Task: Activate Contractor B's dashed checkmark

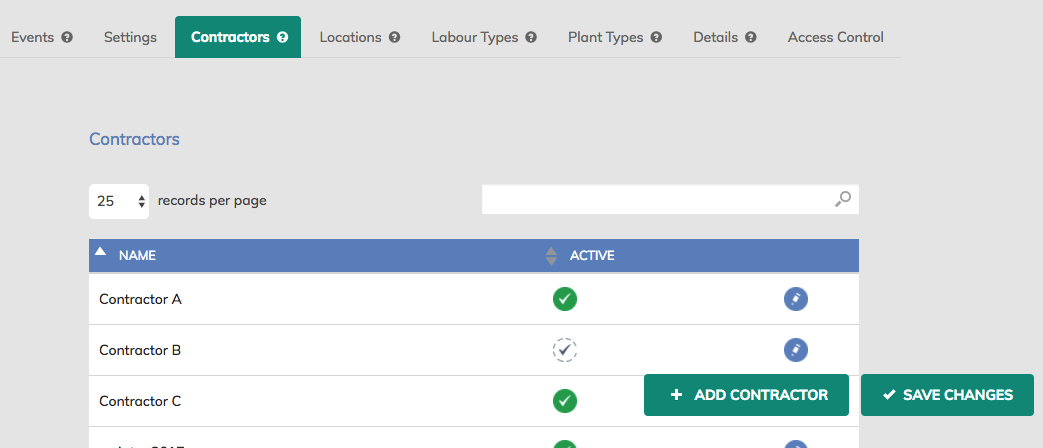Action: click(565, 350)
